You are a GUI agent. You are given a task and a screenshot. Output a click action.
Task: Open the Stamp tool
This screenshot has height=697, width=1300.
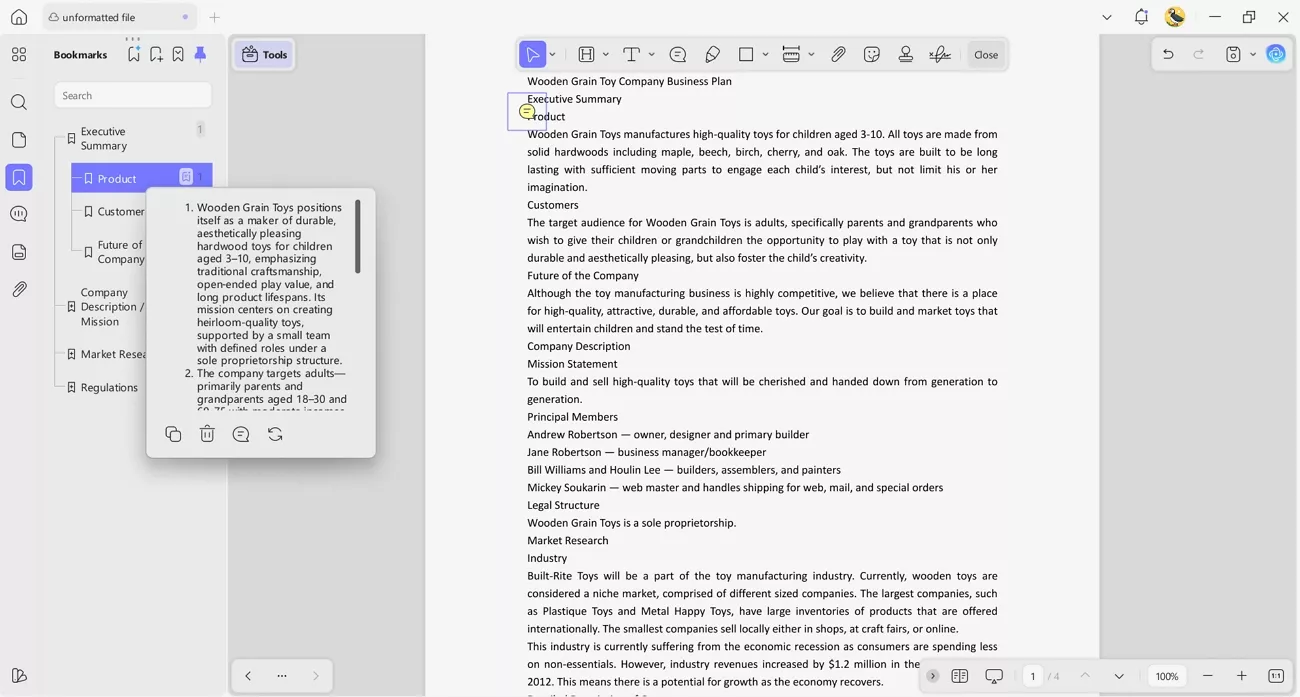(905, 54)
